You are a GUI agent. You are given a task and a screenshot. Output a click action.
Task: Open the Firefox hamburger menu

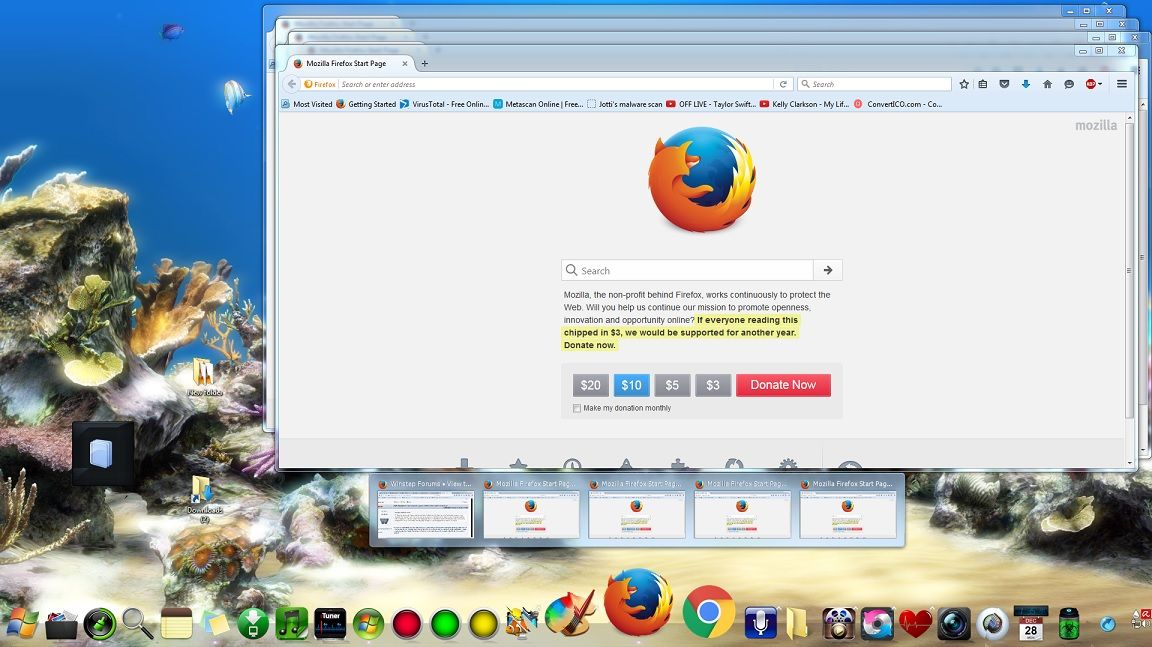point(1122,84)
